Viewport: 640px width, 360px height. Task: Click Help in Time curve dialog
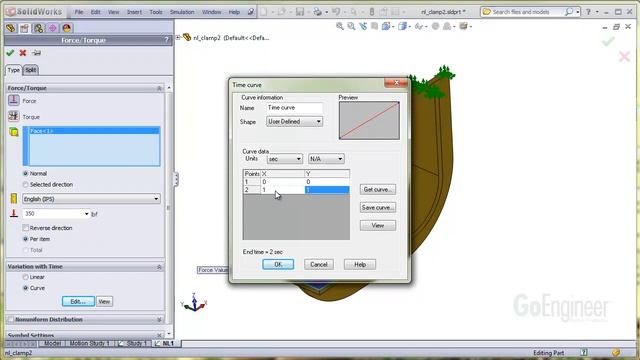click(360, 264)
